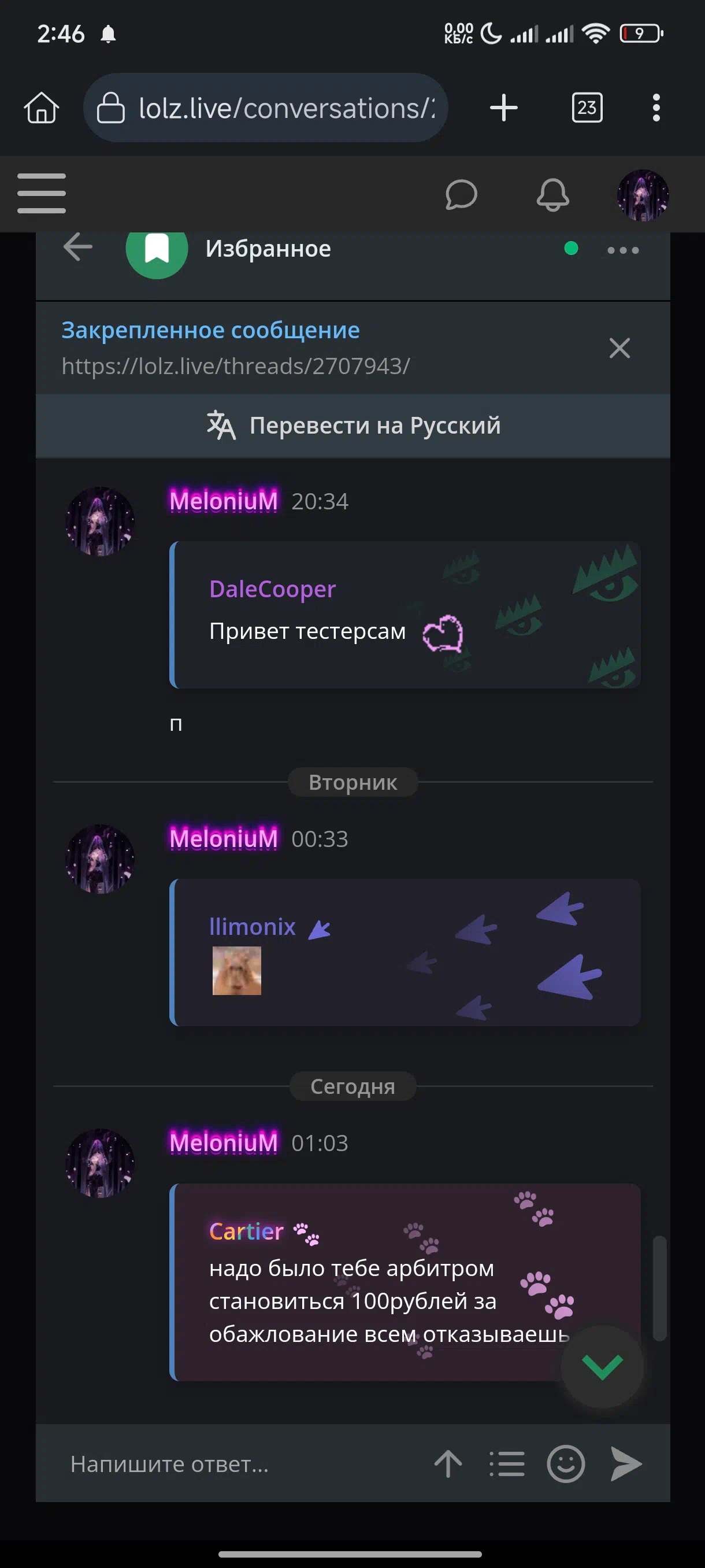Open the capybara image from llimonix quote
705x1568 pixels.
236,970
